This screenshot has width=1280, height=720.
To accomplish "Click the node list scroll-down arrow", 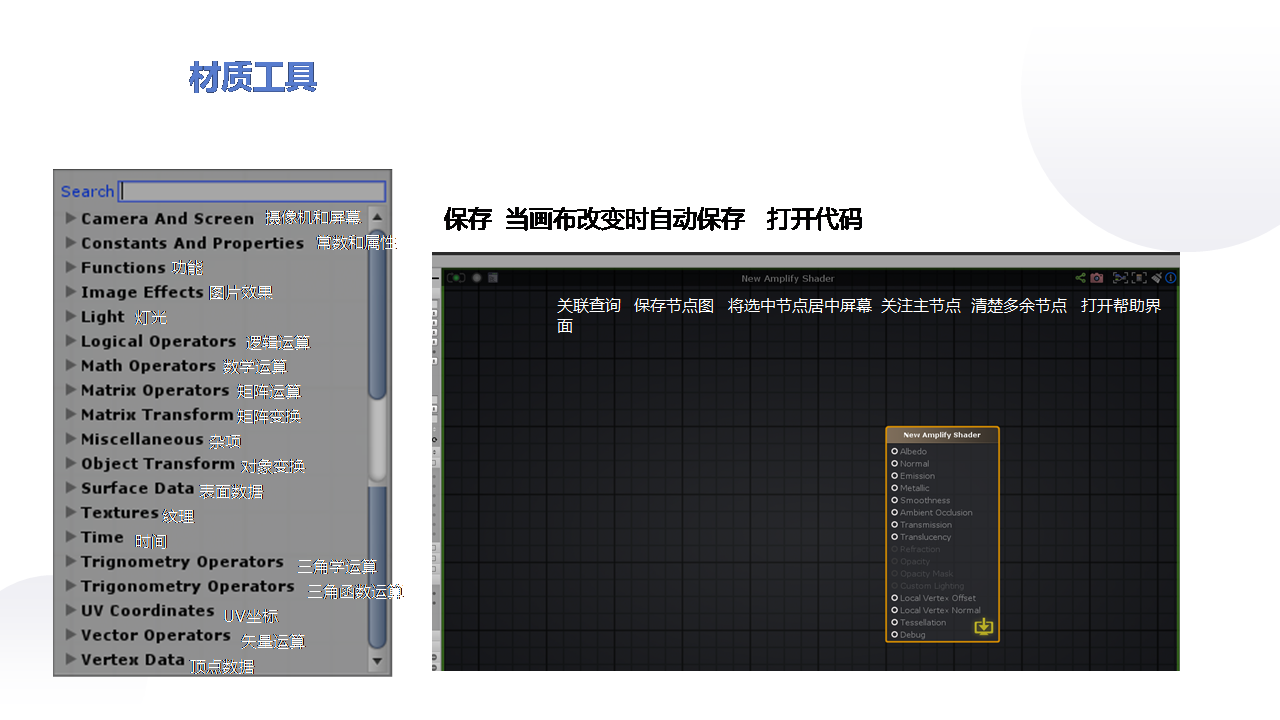I will point(377,661).
